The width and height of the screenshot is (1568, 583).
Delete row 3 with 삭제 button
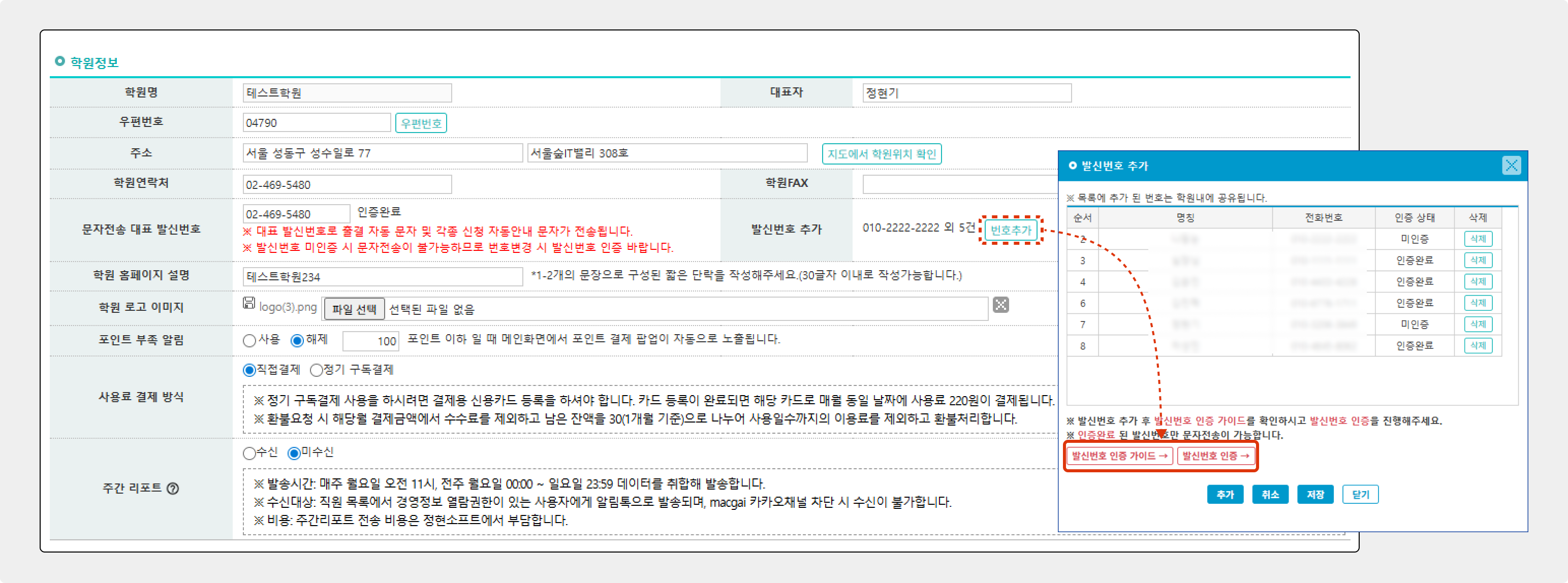(x=1478, y=261)
